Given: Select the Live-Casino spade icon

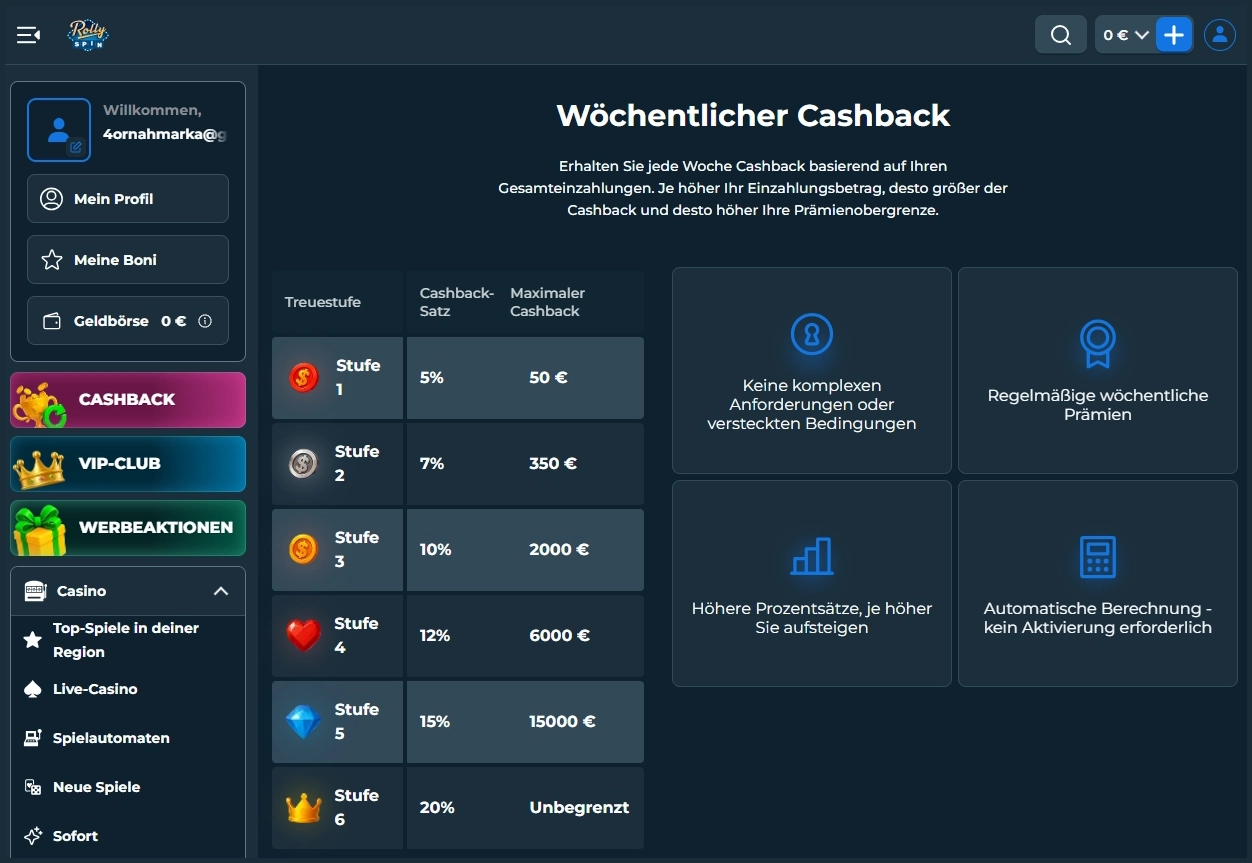Looking at the screenshot, I should coord(31,688).
